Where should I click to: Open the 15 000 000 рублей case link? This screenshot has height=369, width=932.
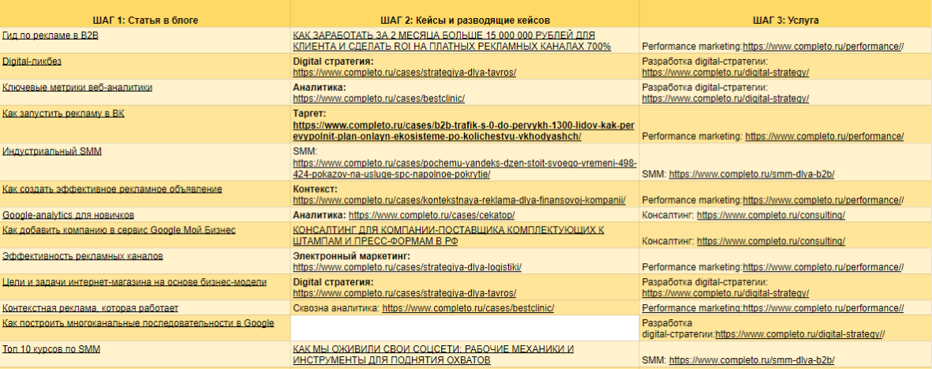[x=452, y=41]
